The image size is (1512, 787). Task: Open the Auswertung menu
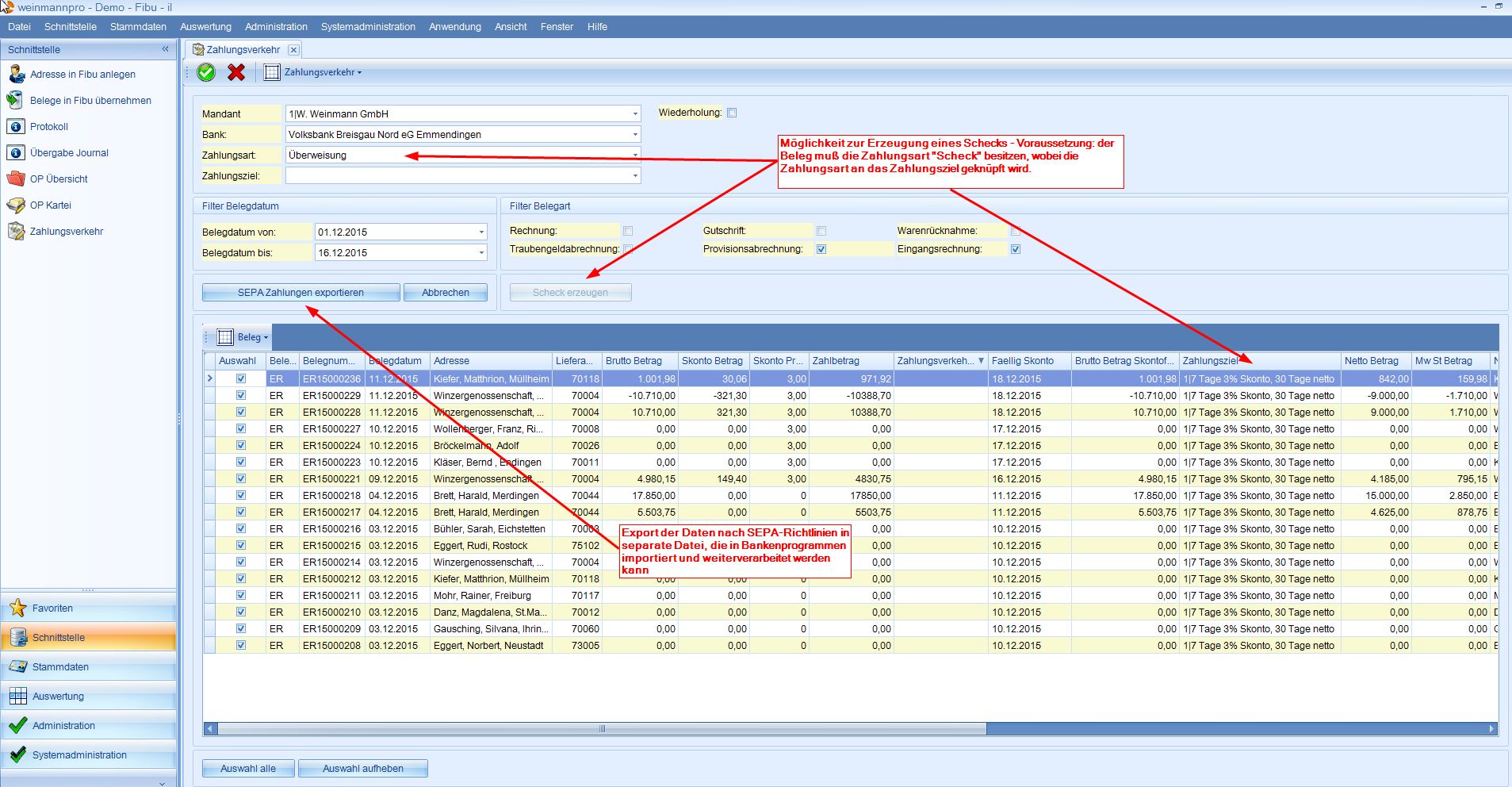point(205,27)
